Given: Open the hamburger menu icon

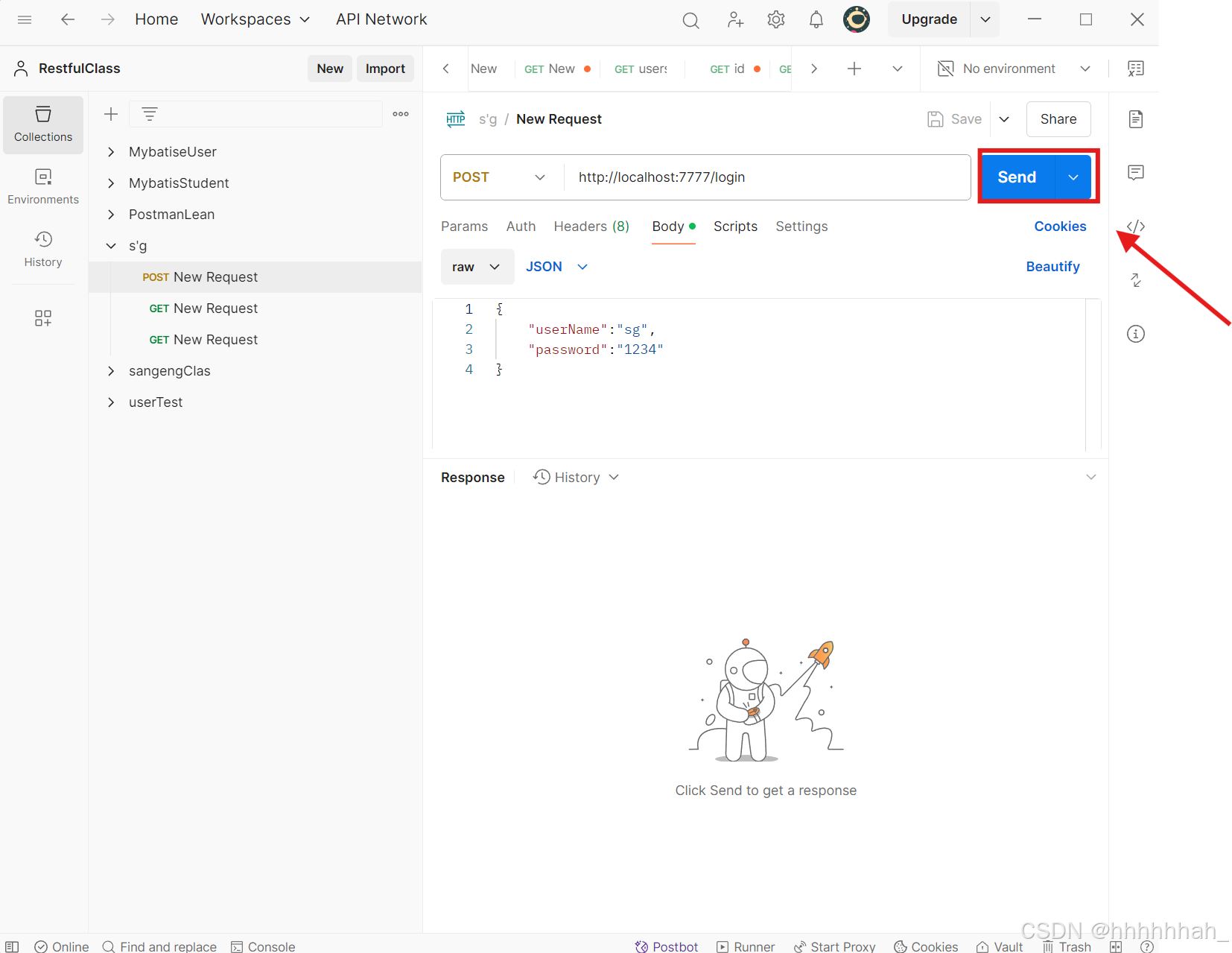Looking at the screenshot, I should click(x=25, y=19).
